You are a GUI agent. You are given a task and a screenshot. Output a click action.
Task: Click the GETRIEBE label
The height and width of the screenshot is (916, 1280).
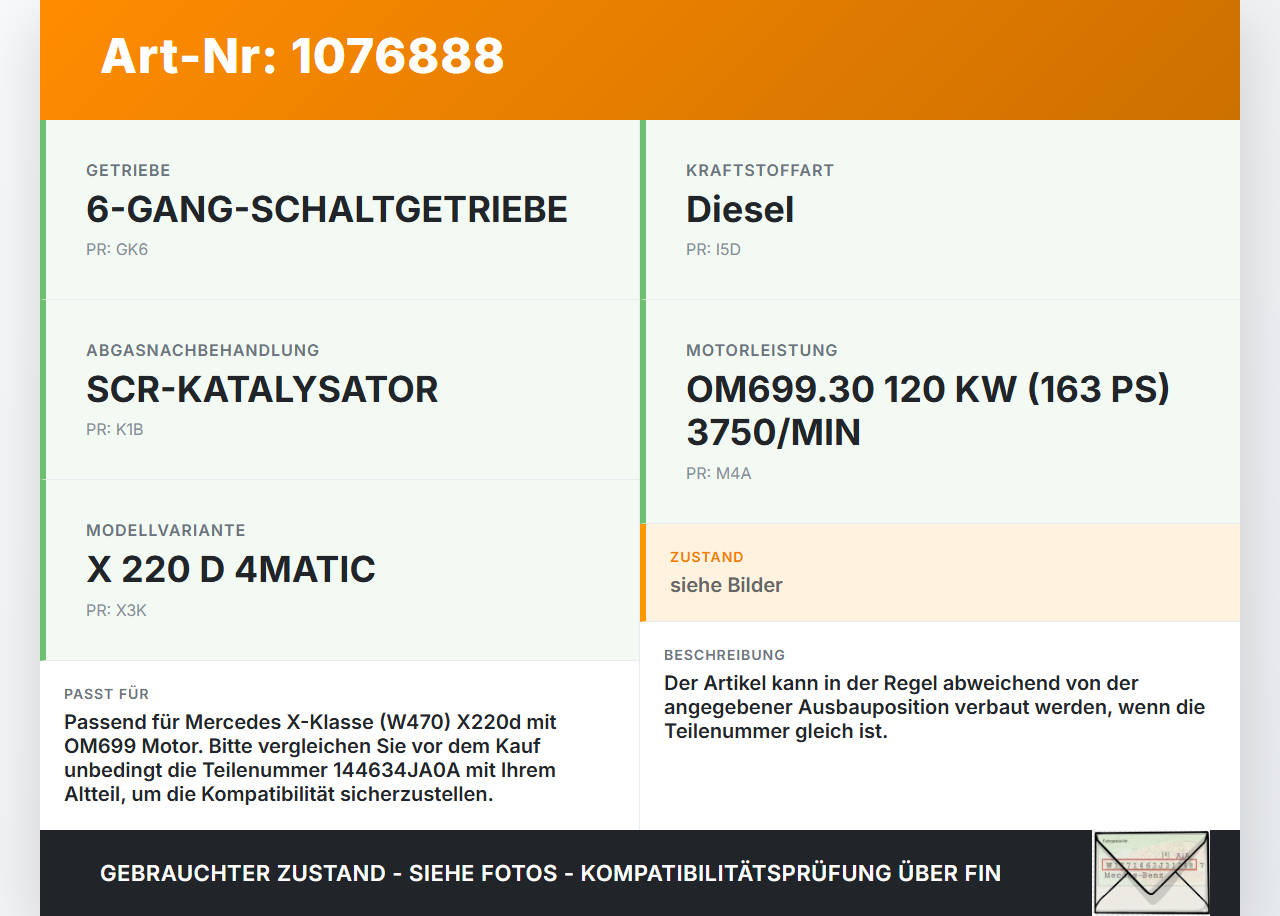click(128, 170)
